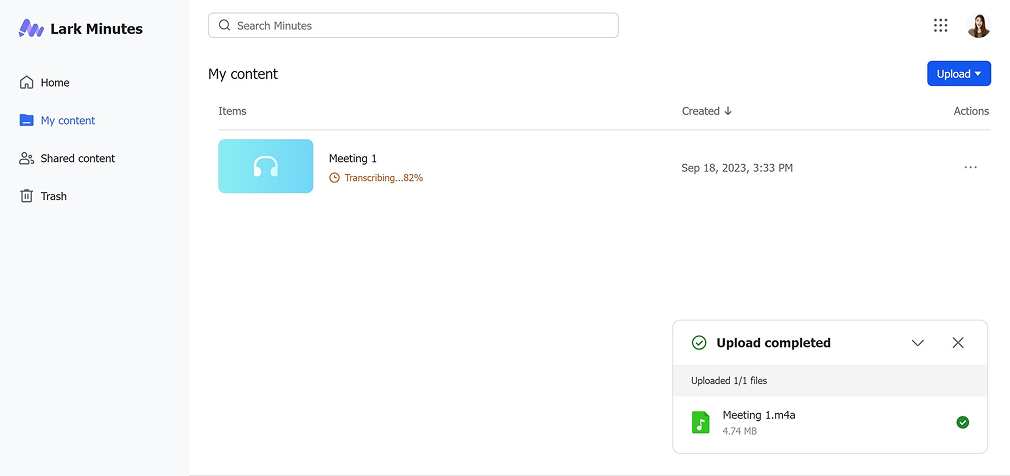Click the Lark Minutes logo icon
Viewport: 1010px width, 476px height.
tap(31, 29)
